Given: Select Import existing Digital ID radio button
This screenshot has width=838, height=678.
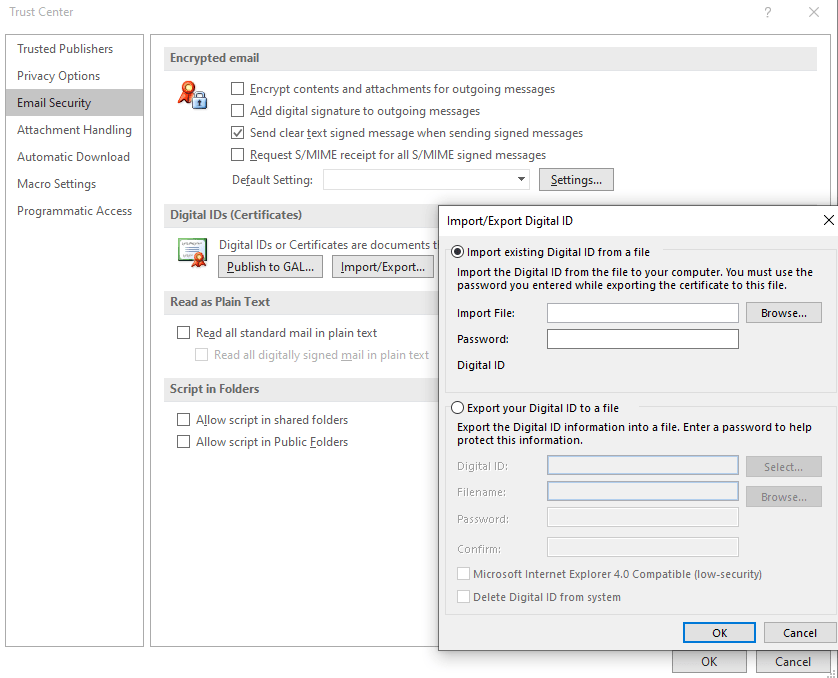Looking at the screenshot, I should (x=458, y=252).
